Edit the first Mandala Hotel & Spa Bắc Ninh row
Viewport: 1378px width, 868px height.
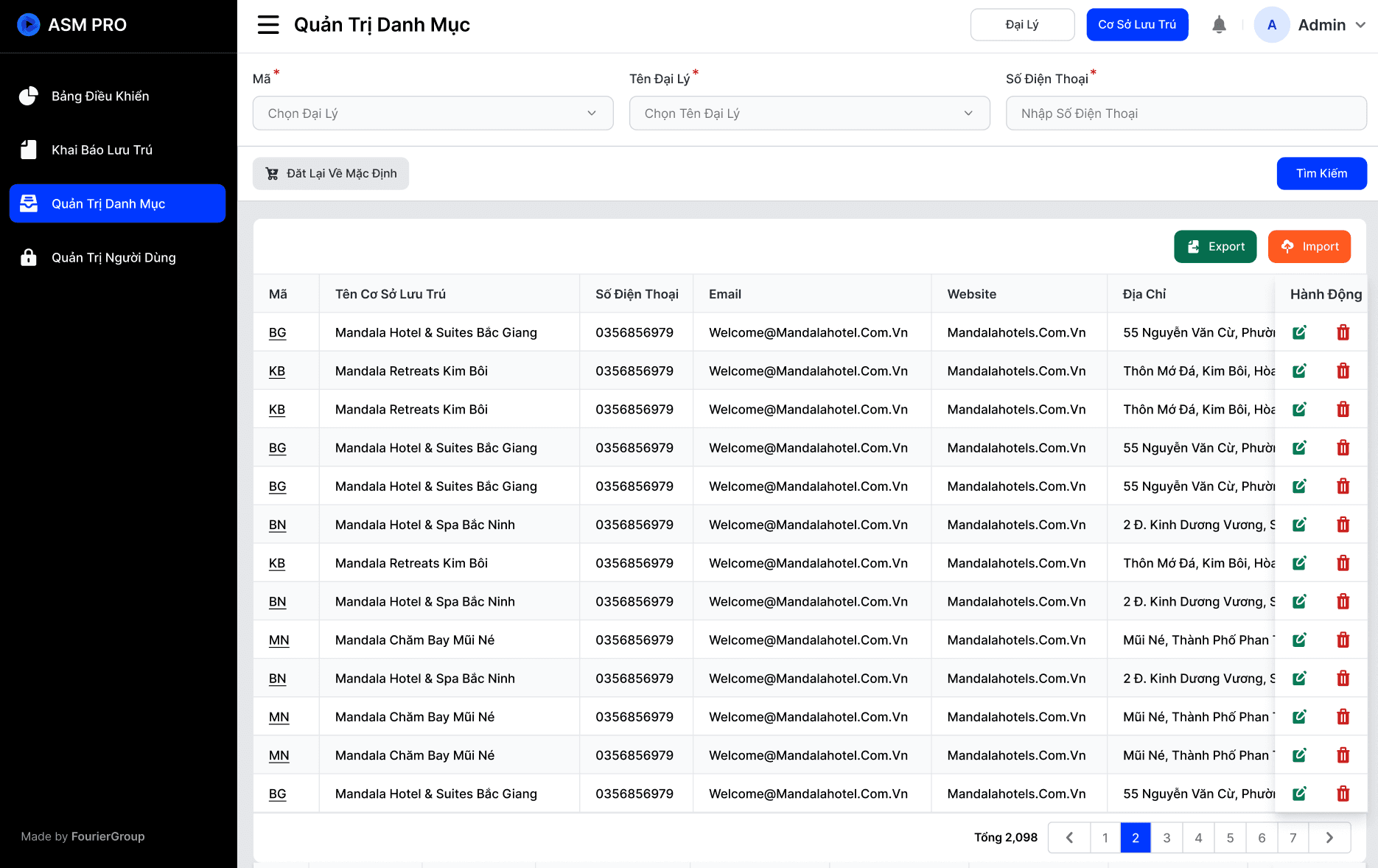tap(1299, 525)
